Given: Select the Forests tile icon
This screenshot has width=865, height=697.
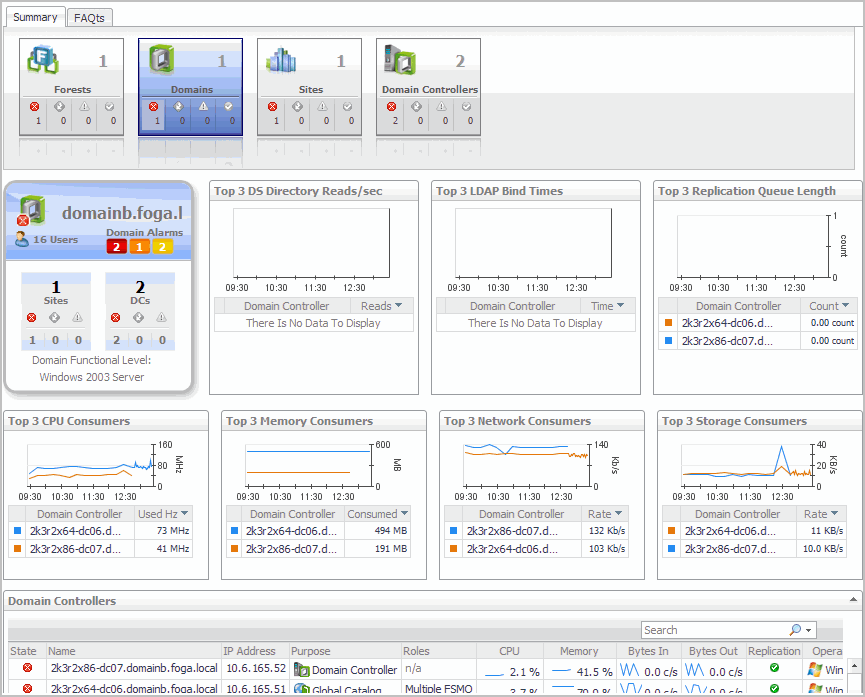Looking at the screenshot, I should tap(43, 61).
